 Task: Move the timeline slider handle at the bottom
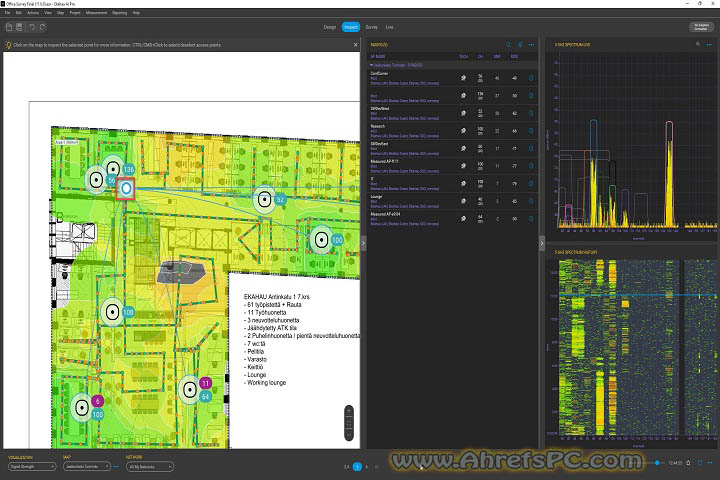(x=658, y=463)
